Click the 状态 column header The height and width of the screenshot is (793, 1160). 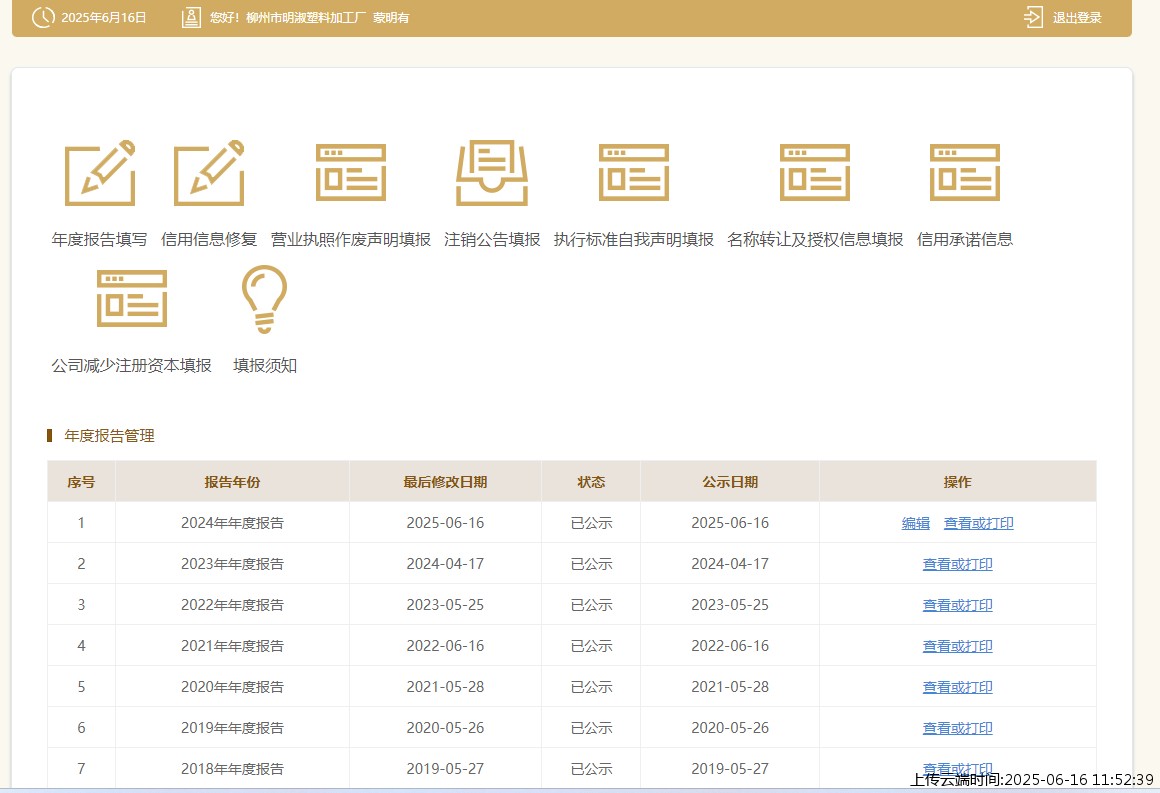click(591, 482)
